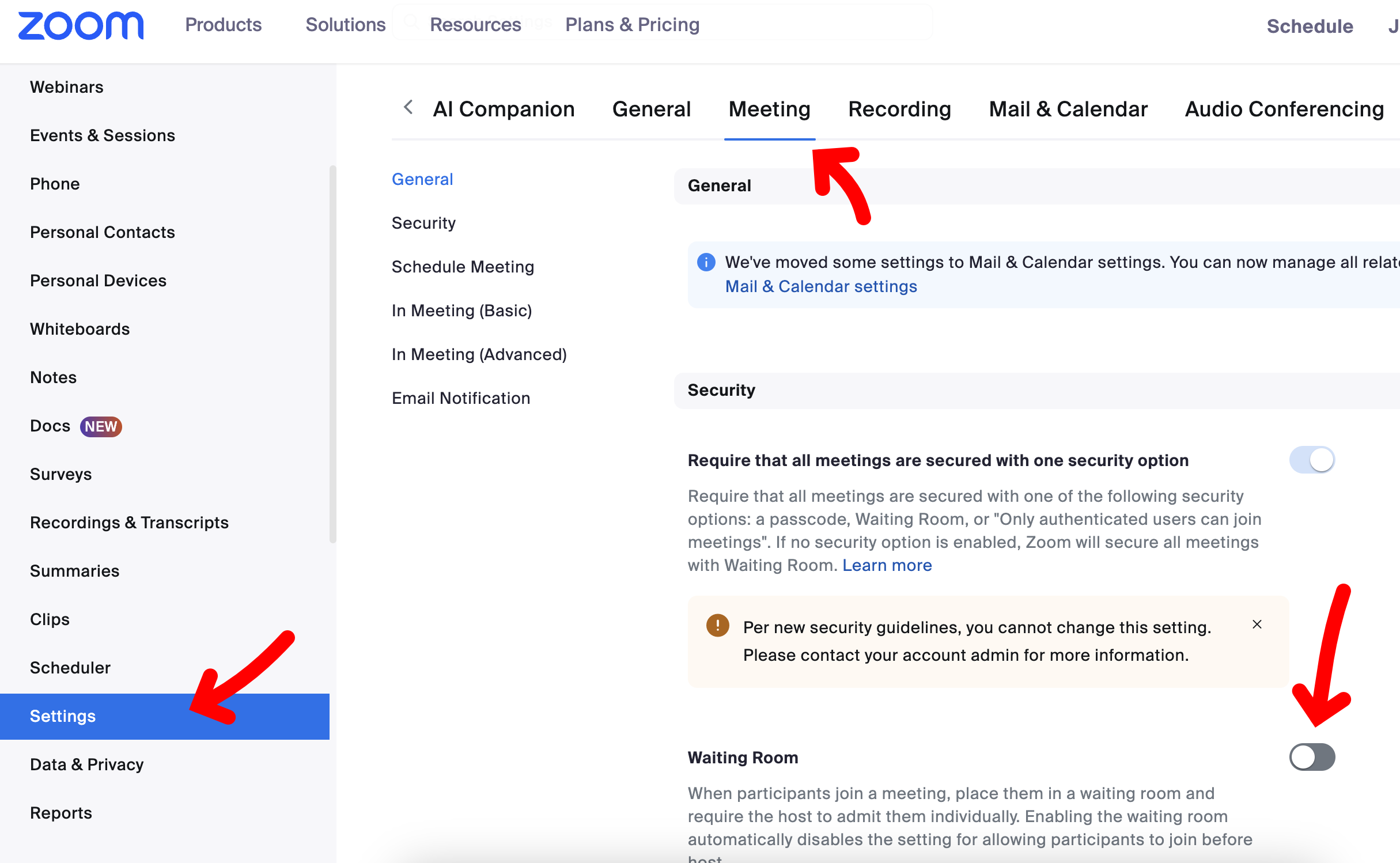Jump to Security section in side list
Image resolution: width=1400 pixels, height=863 pixels.
423,223
